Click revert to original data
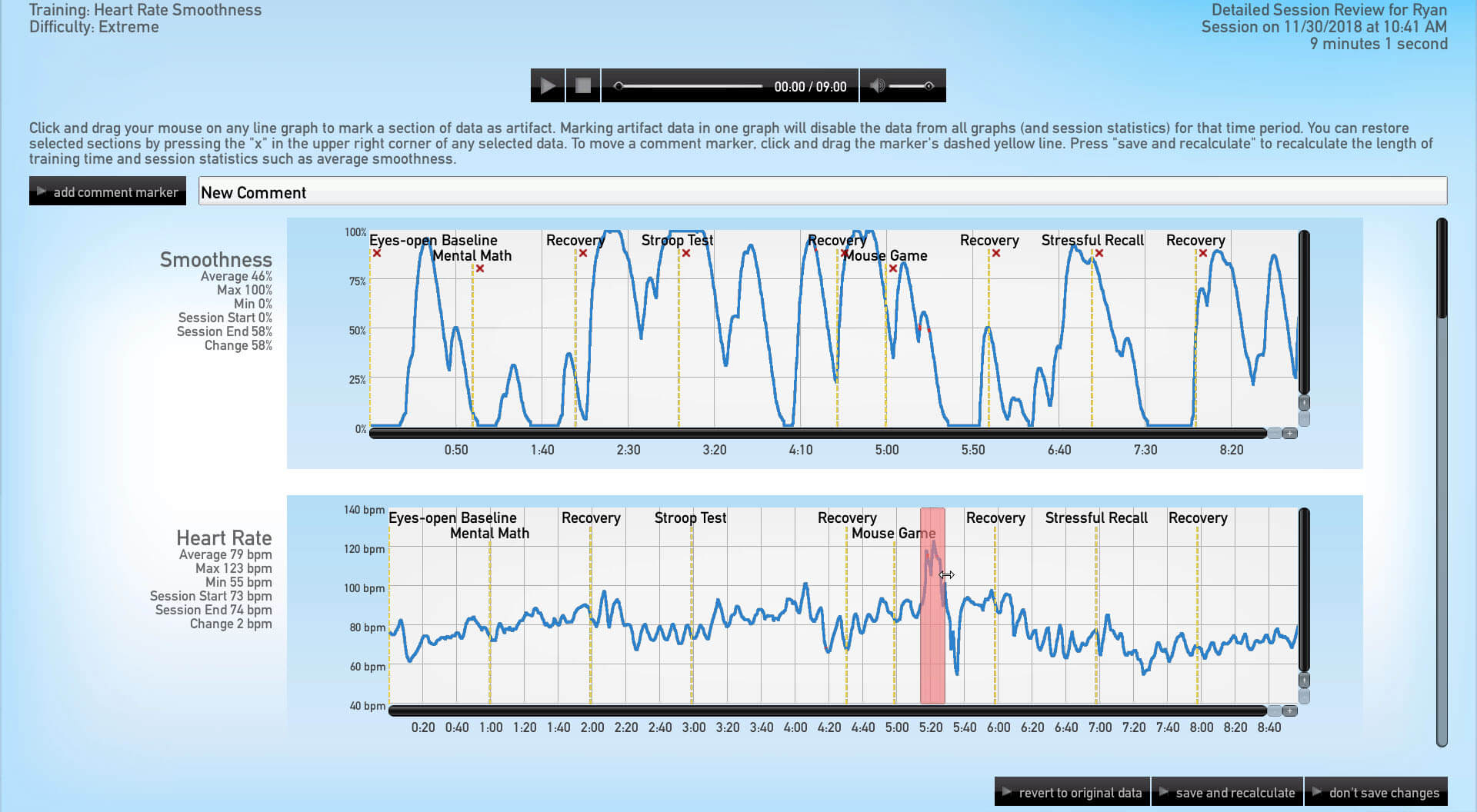The image size is (1477, 812). (1072, 792)
